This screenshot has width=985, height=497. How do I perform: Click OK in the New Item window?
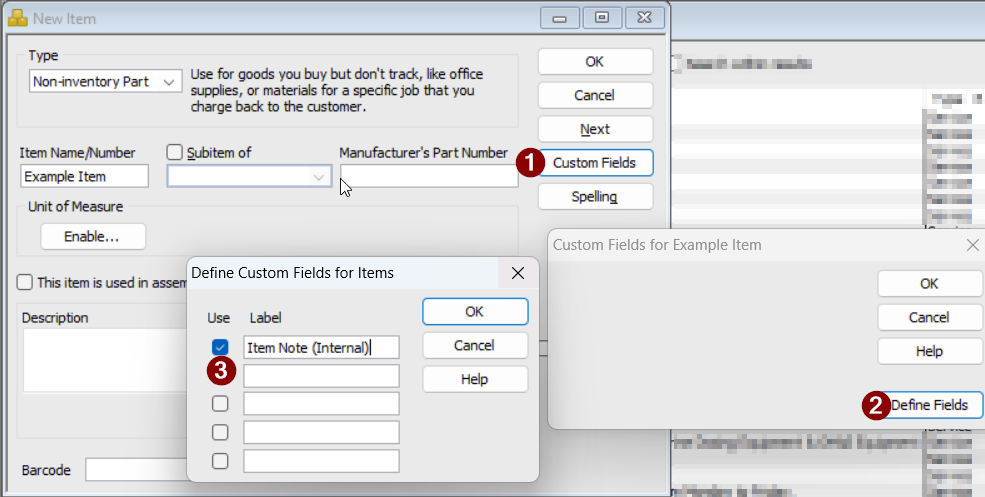[595, 62]
